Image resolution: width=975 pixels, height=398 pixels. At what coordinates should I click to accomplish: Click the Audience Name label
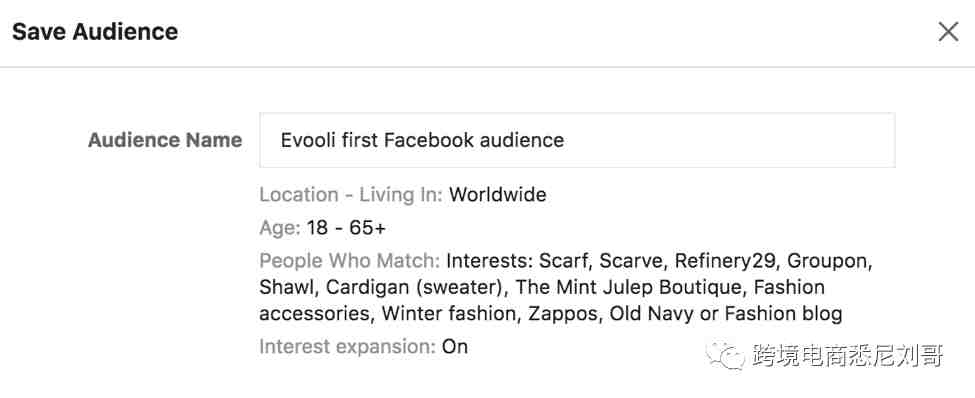tap(165, 140)
